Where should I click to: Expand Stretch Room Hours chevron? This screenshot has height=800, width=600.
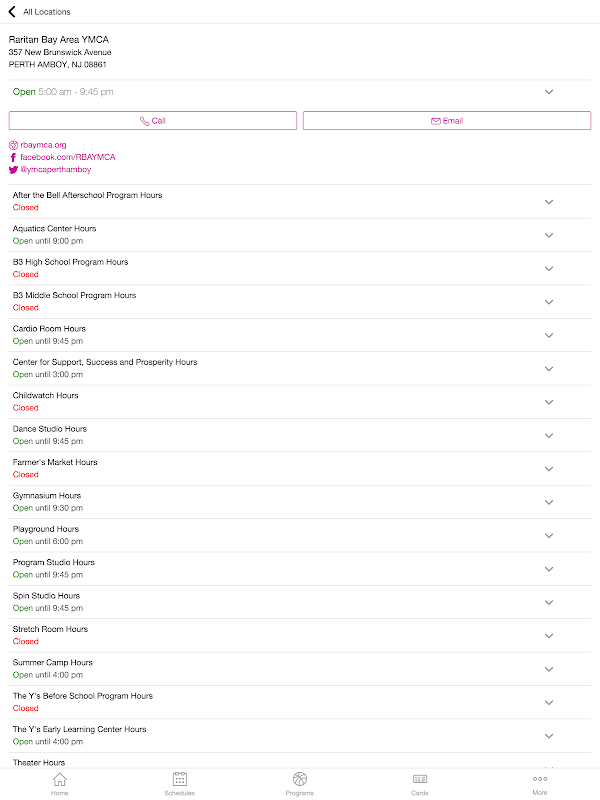tap(549, 636)
